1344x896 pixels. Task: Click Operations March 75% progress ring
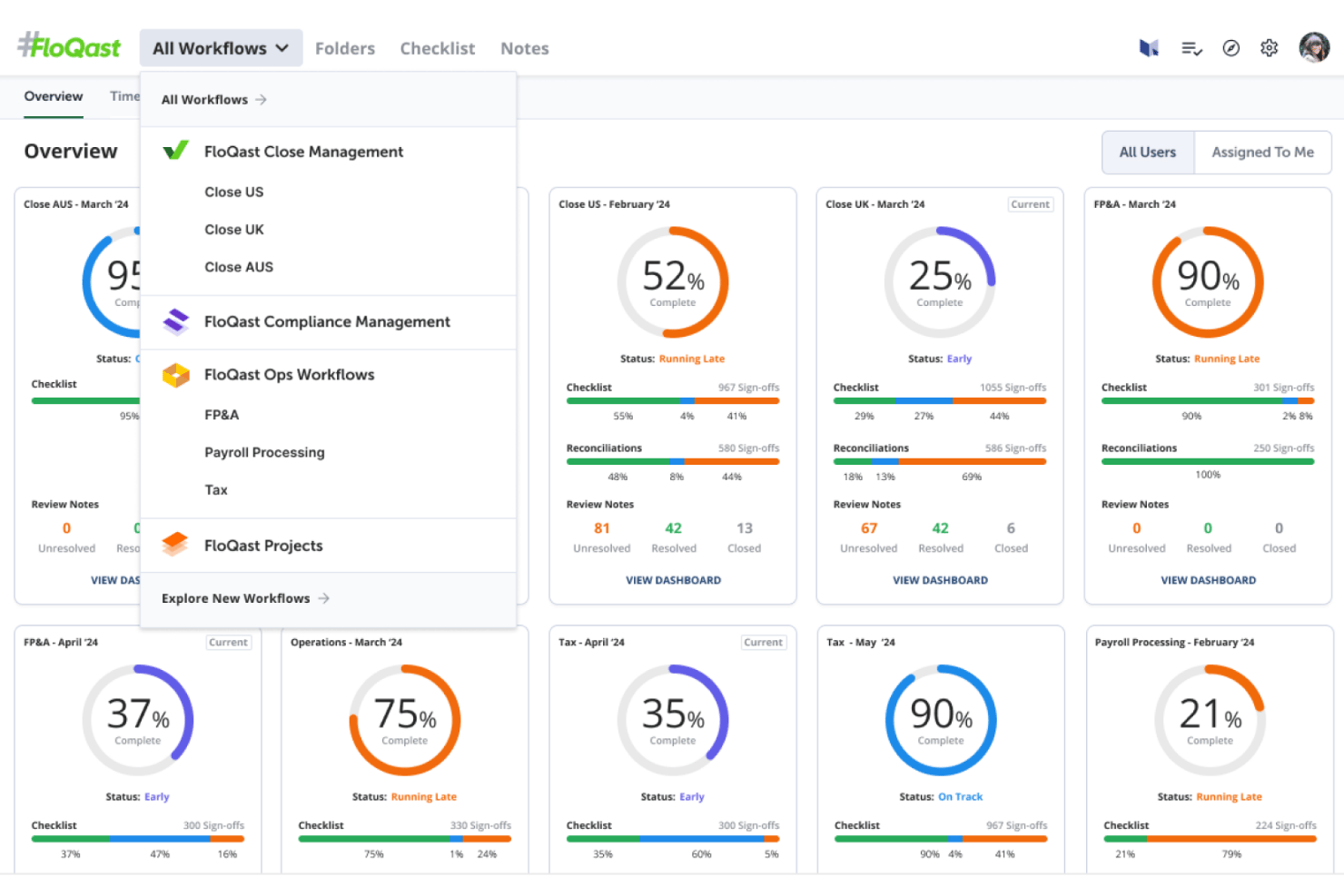pos(405,720)
